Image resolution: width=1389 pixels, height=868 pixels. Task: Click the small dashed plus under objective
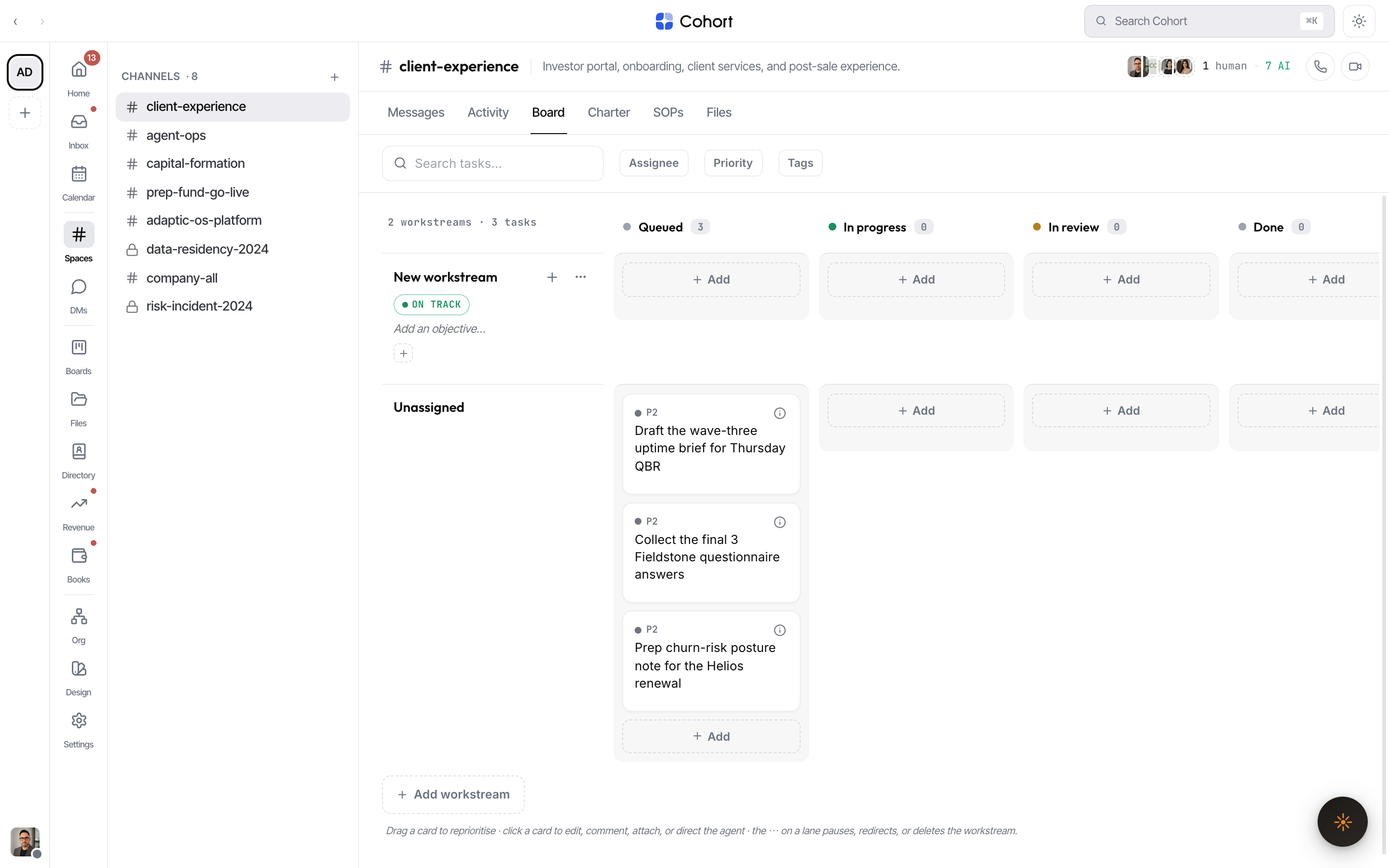pyautogui.click(x=404, y=353)
